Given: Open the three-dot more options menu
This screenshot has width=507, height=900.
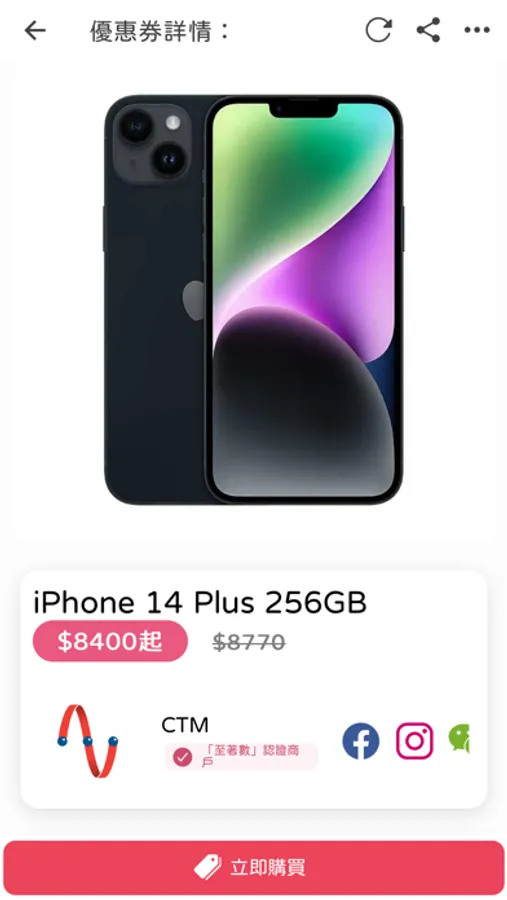Looking at the screenshot, I should (477, 30).
